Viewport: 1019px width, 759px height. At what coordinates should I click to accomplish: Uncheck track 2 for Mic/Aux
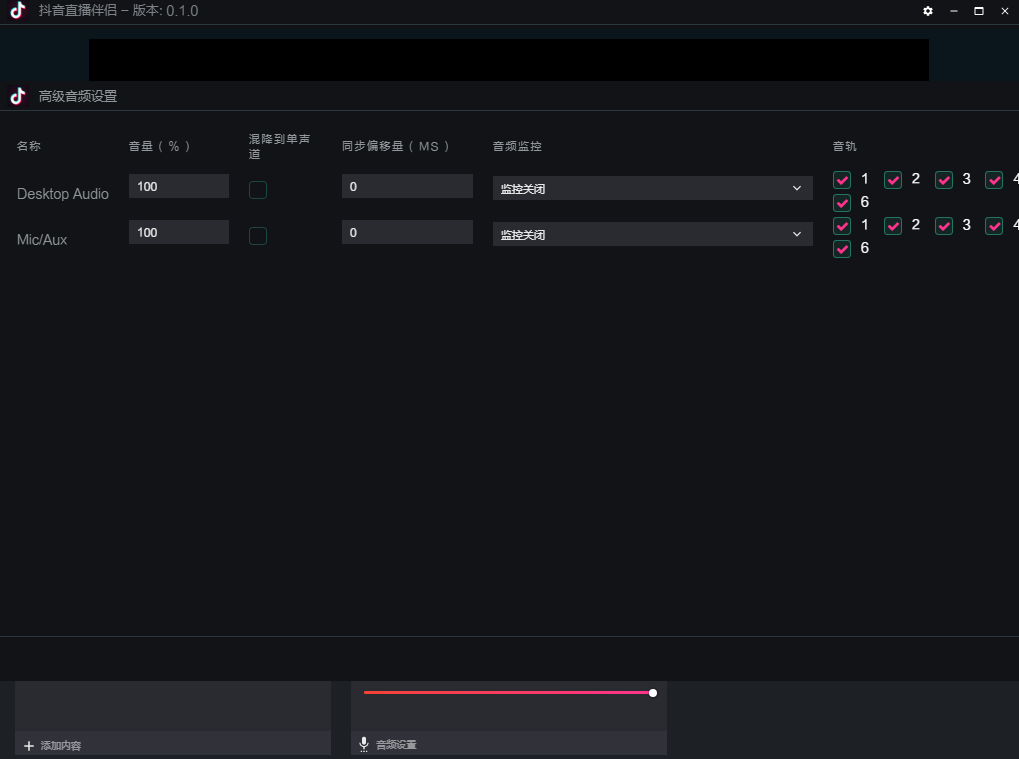893,226
